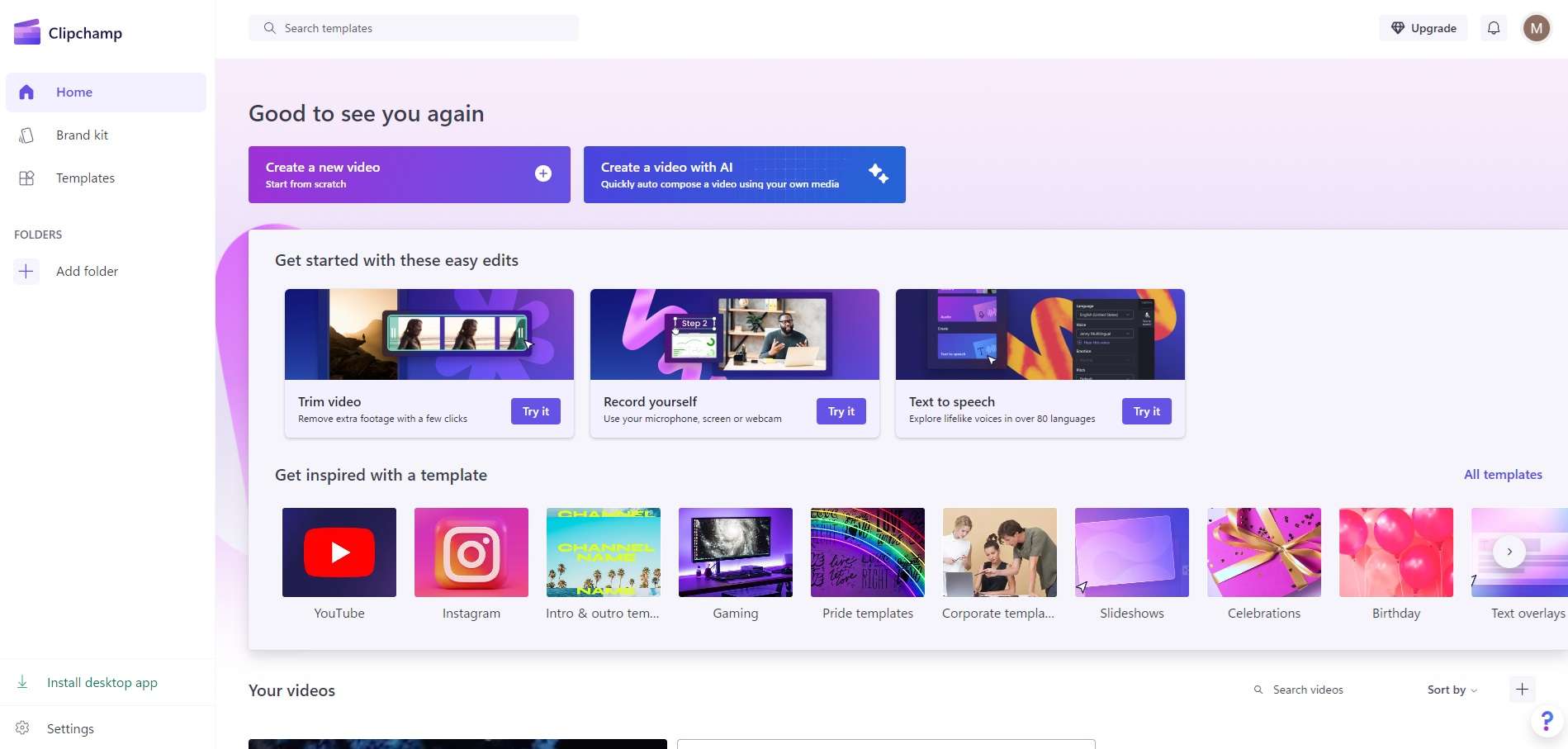Open the Celebrations template category

click(1264, 552)
